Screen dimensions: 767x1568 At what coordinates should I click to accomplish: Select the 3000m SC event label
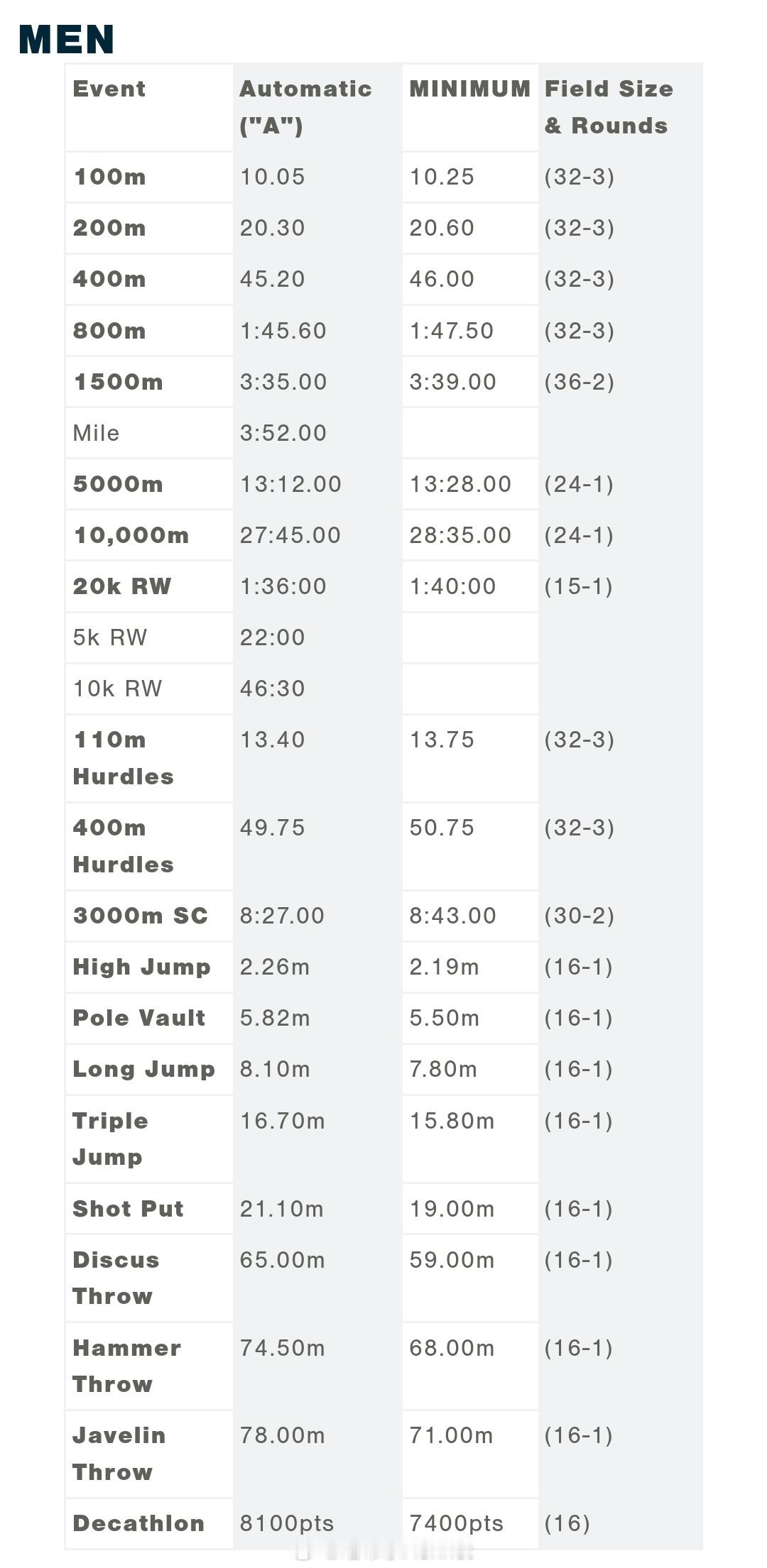(140, 916)
